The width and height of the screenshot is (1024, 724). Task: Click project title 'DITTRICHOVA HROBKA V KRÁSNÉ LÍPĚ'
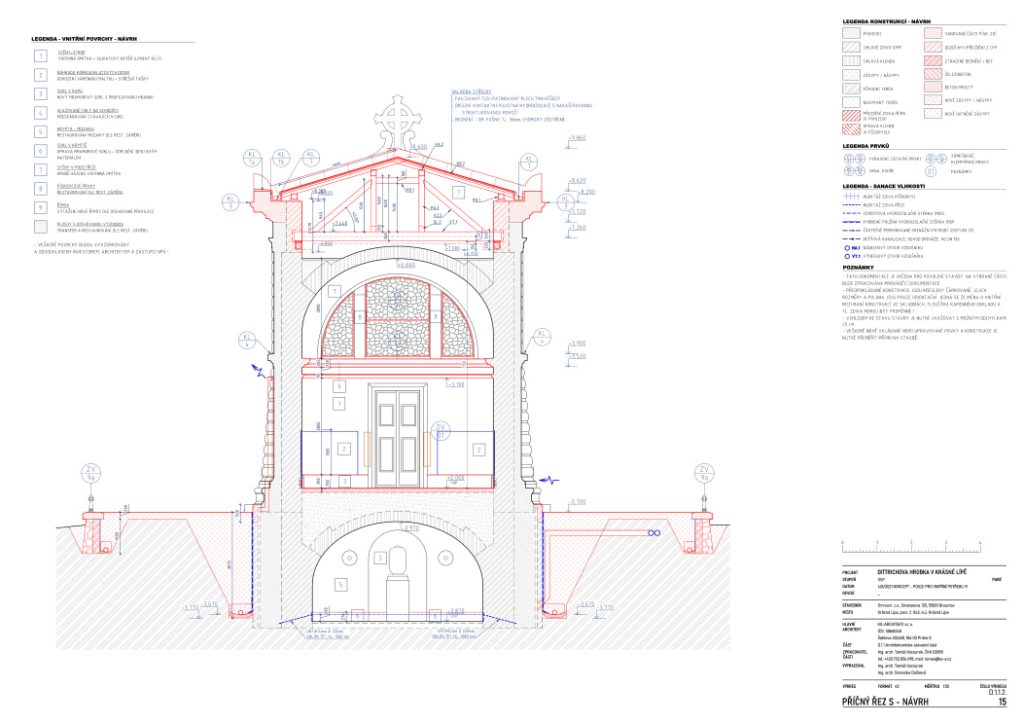pyautogui.click(x=922, y=572)
